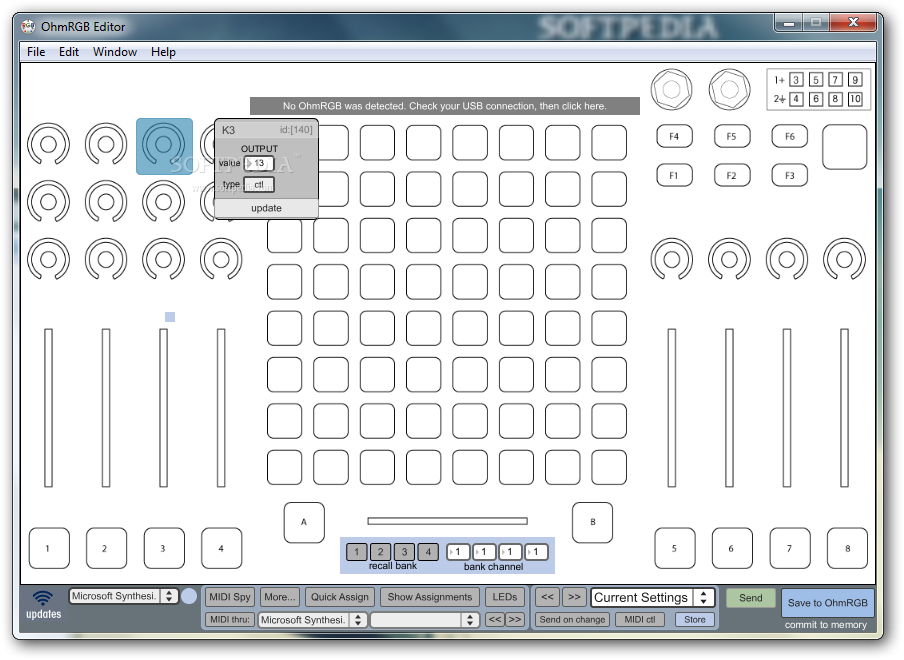Click the large blank pad next to F6
The height and width of the screenshot is (660, 904).
[x=845, y=147]
